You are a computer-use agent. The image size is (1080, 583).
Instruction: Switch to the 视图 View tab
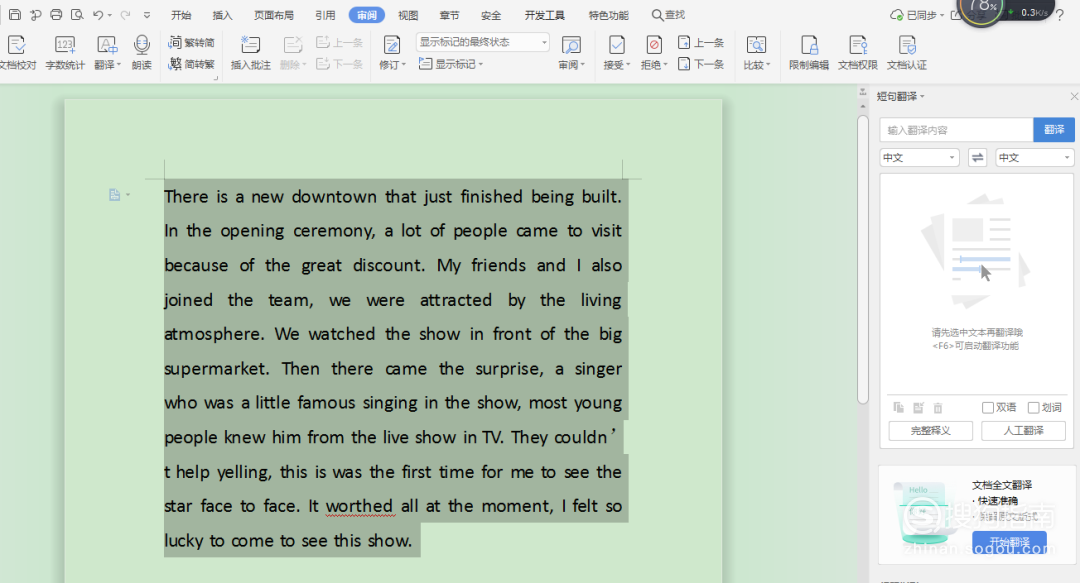[x=408, y=15]
